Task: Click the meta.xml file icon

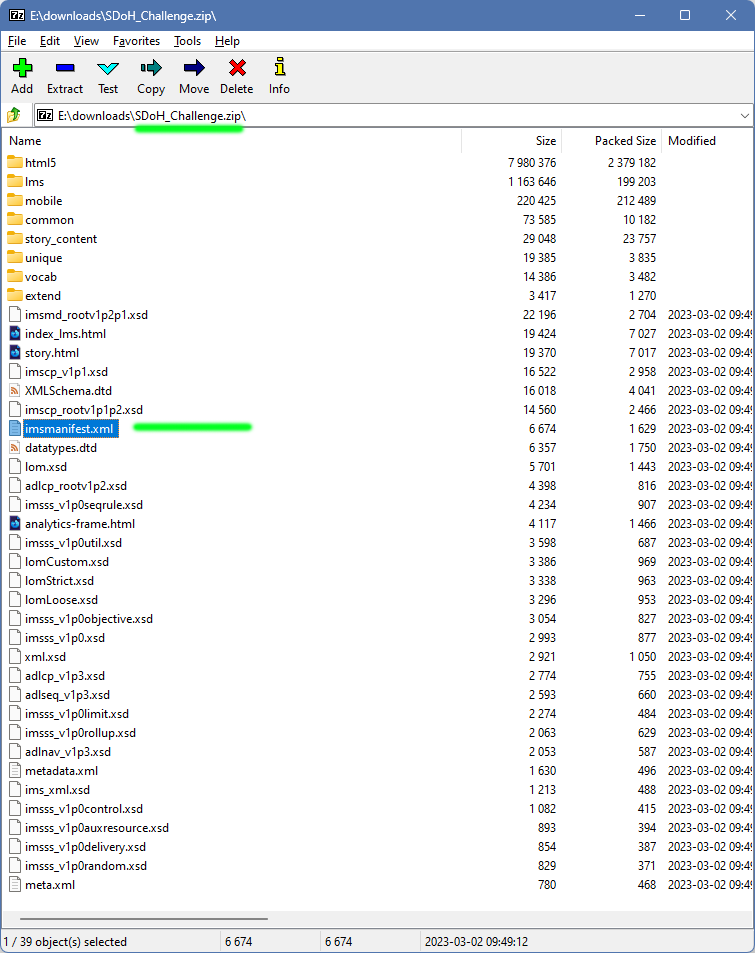Action: pos(15,885)
